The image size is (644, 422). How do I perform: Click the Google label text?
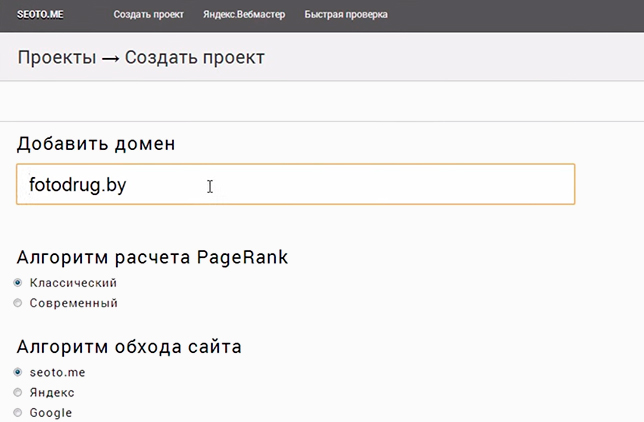51,413
